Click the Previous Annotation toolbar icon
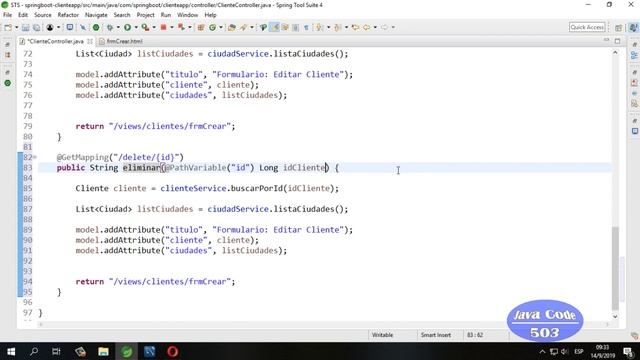The width and height of the screenshot is (640, 360). click(338, 27)
